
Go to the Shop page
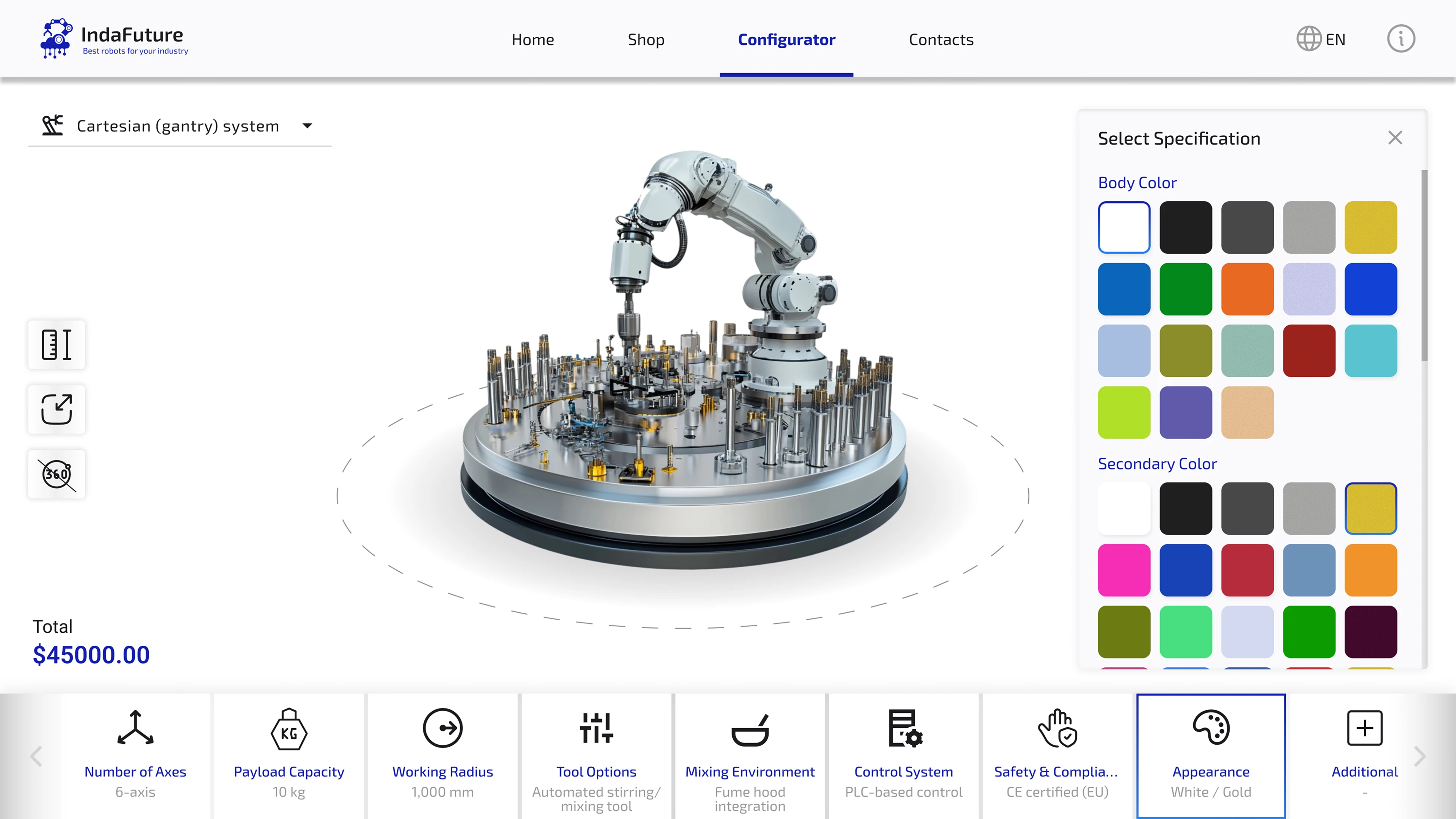[645, 39]
